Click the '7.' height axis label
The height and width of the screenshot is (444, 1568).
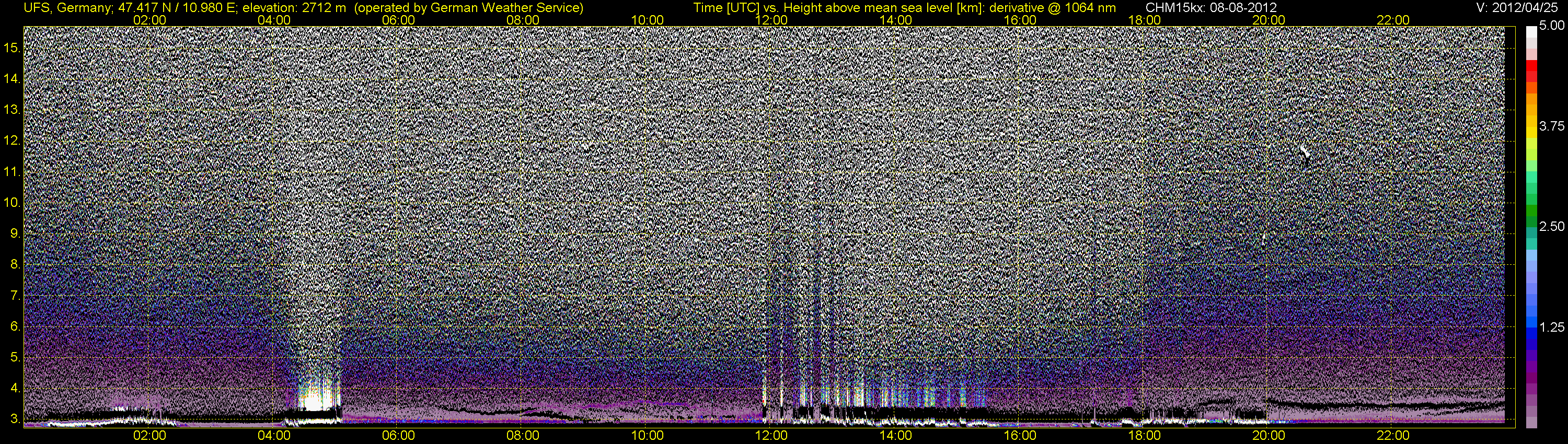click(x=16, y=296)
